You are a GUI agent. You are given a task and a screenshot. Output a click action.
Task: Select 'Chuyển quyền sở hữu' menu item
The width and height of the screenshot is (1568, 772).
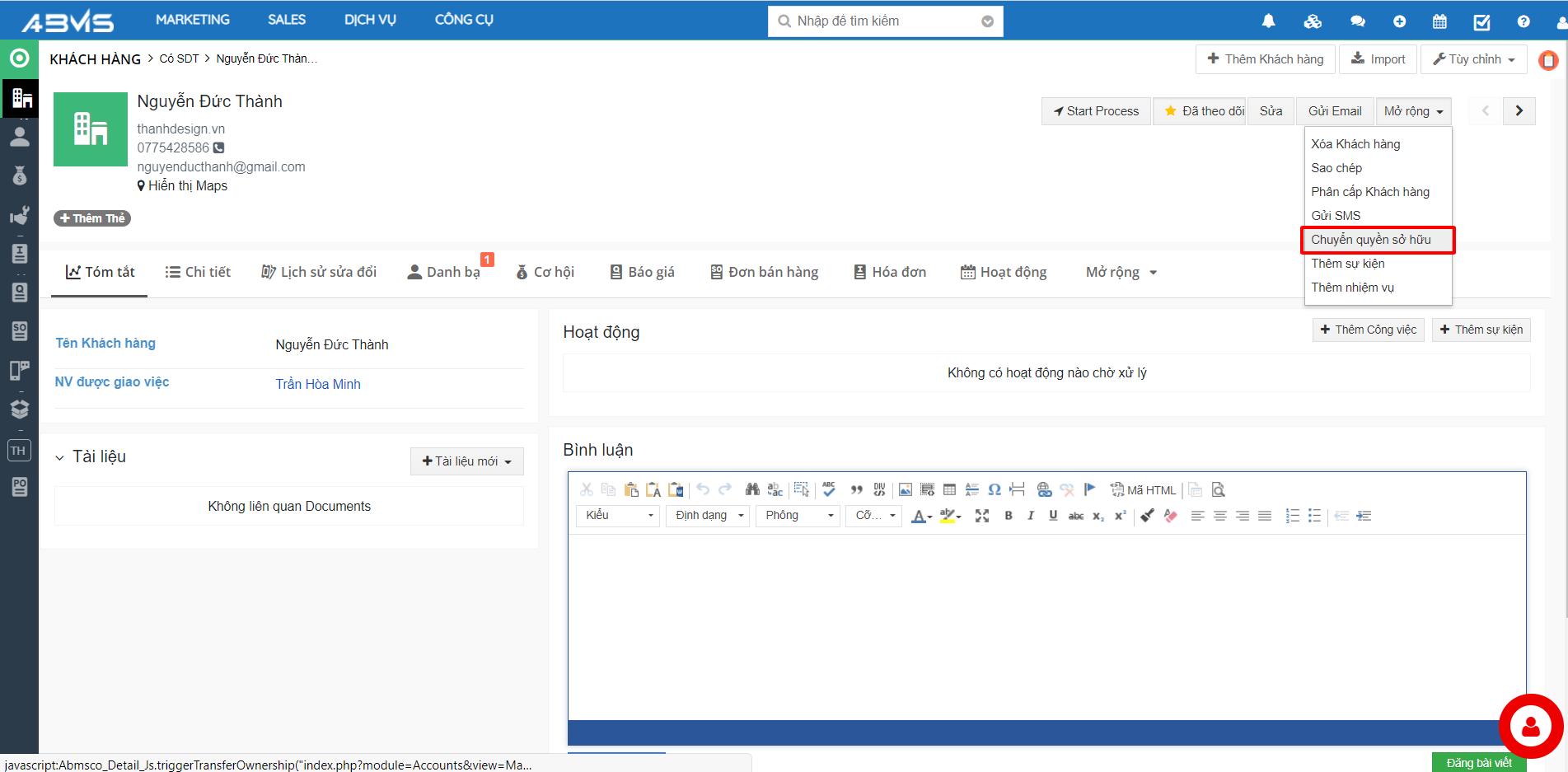pyautogui.click(x=1370, y=240)
